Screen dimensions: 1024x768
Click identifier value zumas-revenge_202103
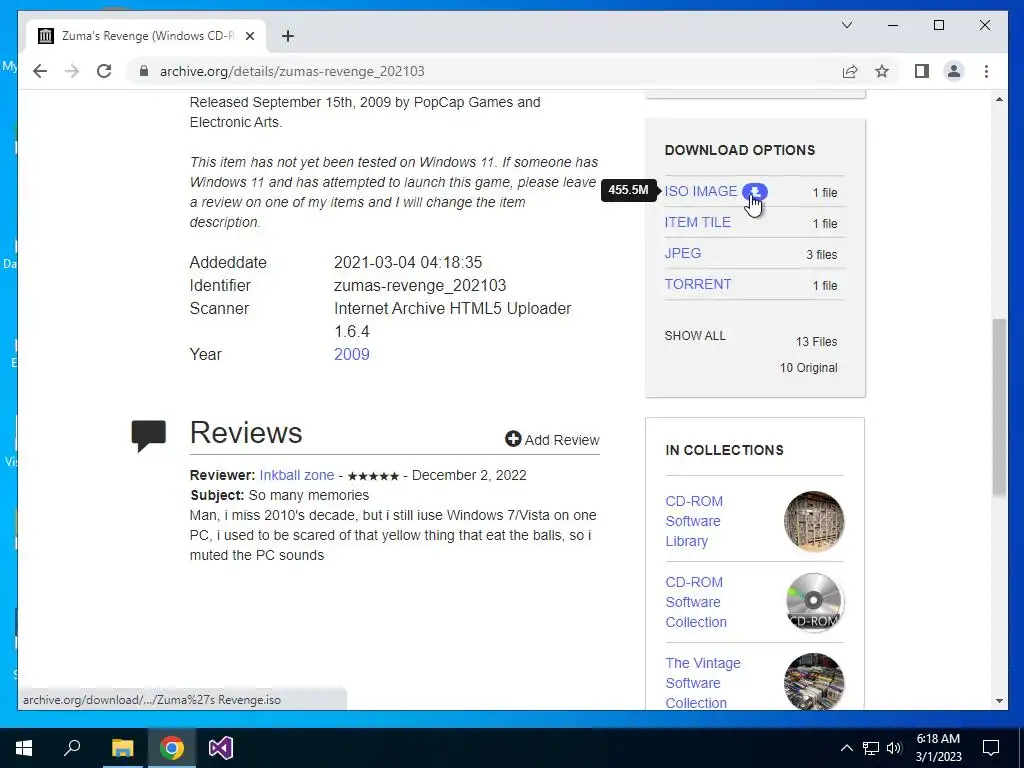pyautogui.click(x=420, y=285)
